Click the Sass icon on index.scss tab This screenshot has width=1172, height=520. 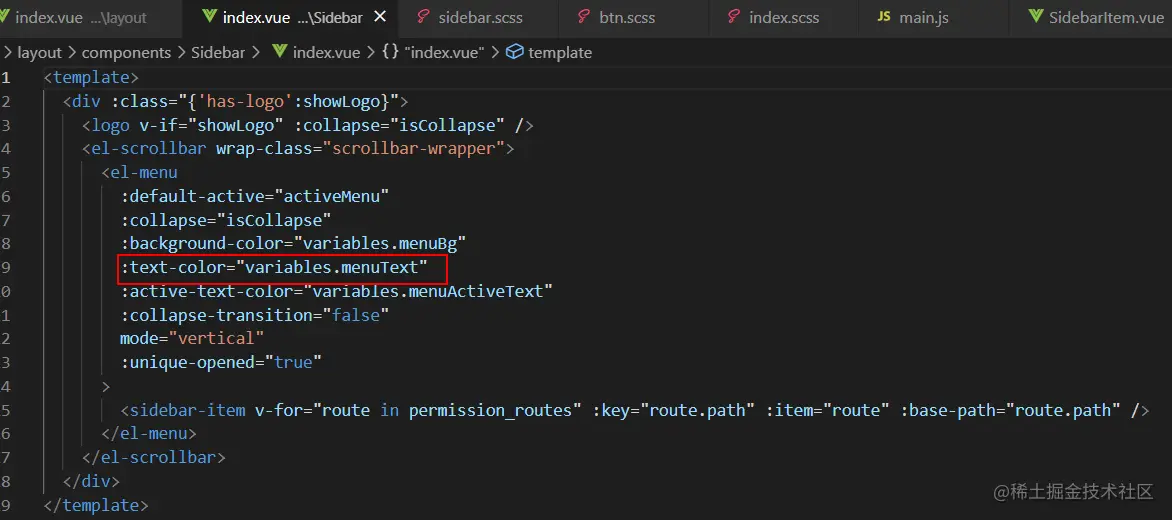(734, 18)
